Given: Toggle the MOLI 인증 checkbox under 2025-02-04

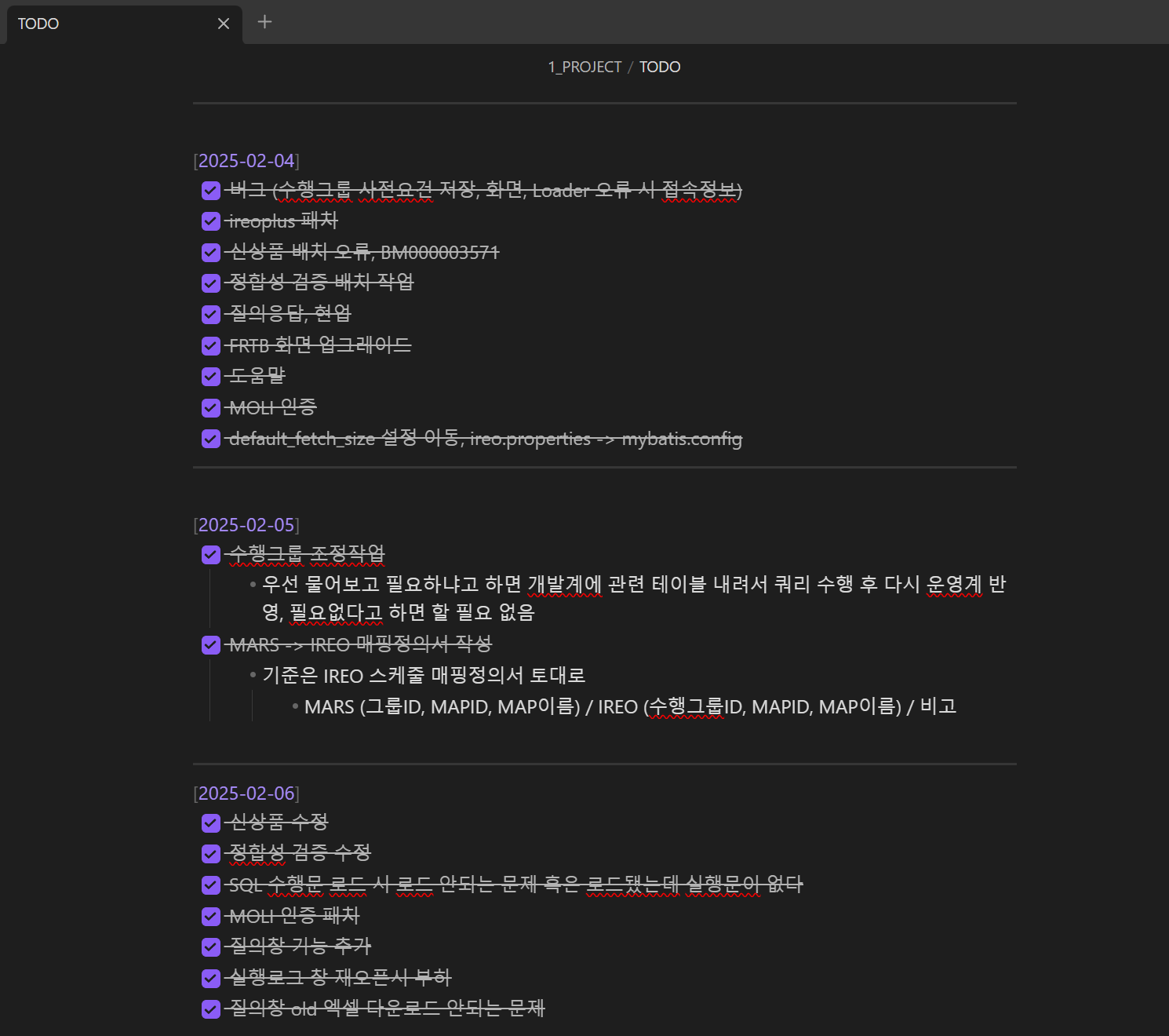Looking at the screenshot, I should point(210,407).
